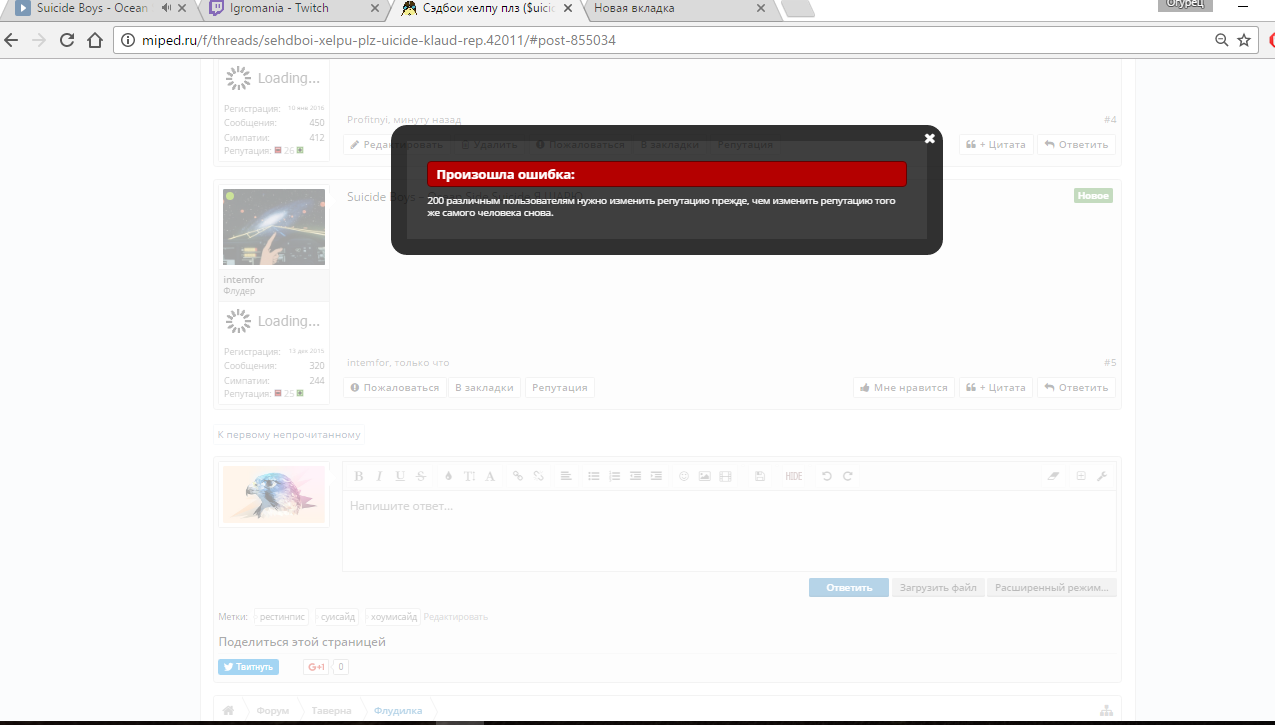Insert an unordered bullet list
Image resolution: width=1275 pixels, height=725 pixels.
click(593, 476)
